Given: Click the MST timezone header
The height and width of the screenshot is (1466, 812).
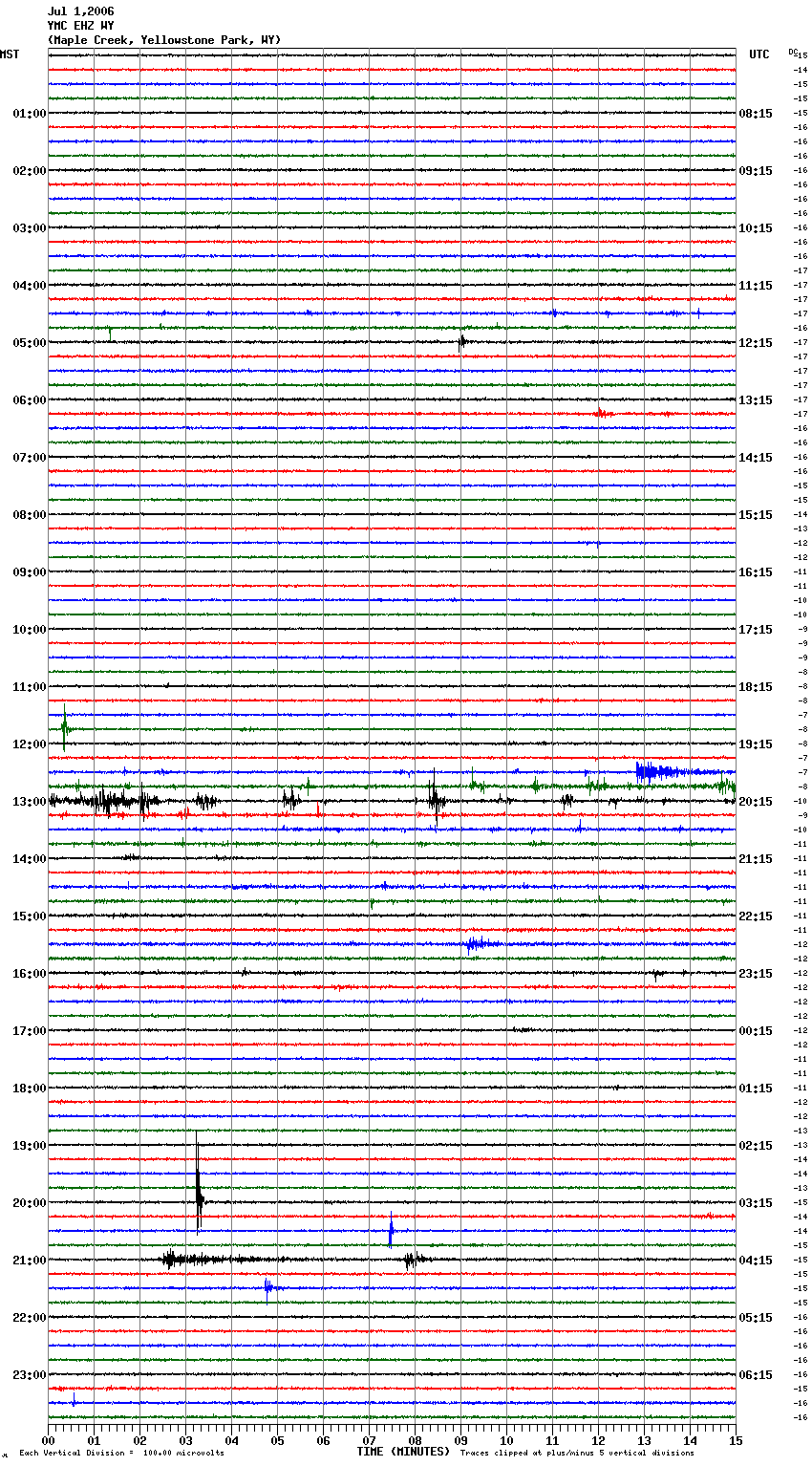Looking at the screenshot, I should pyautogui.click(x=10, y=54).
